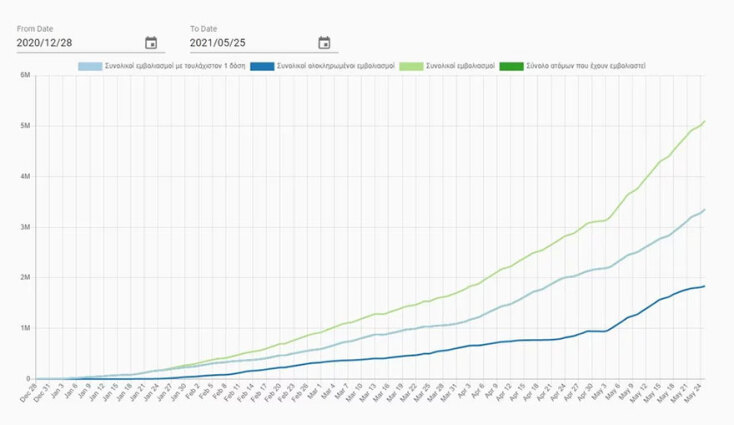This screenshot has width=734, height=425.
Task: Click the 3M label on the y-axis
Action: click(23, 227)
